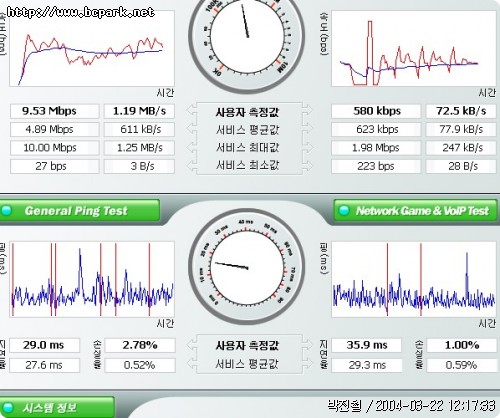Select the 1.98 Mbps maximum value

(x=376, y=148)
